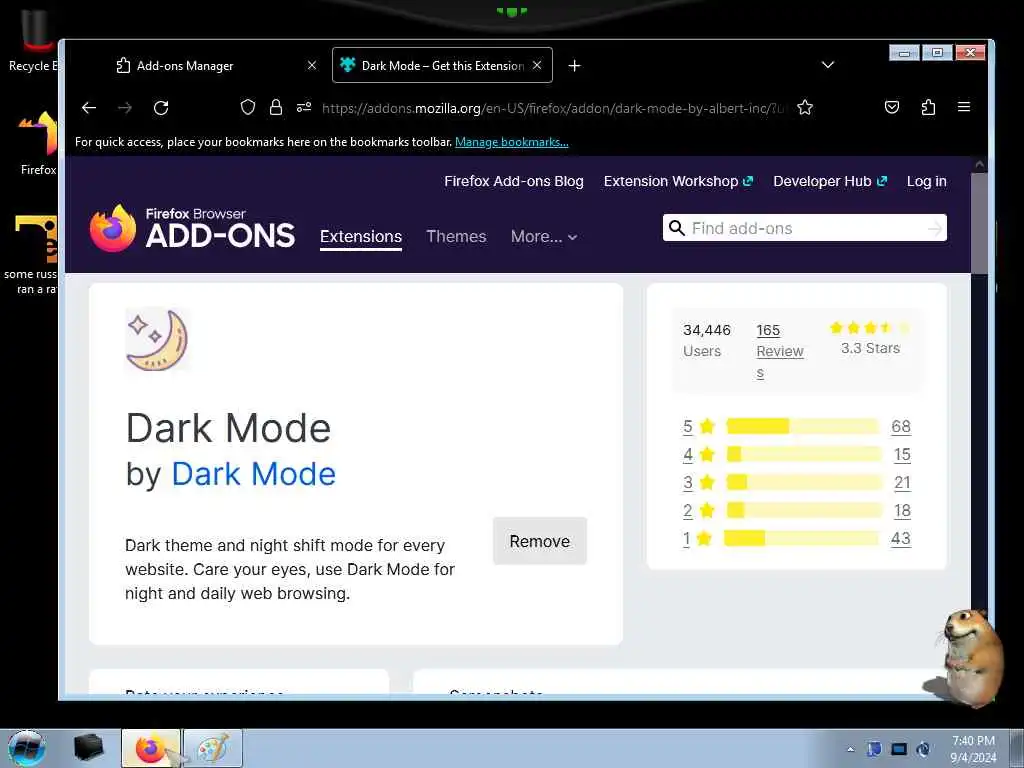Image resolution: width=1024 pixels, height=768 pixels.
Task: Go to Firefox Browser Add-ons home logo
Action: coord(192,228)
